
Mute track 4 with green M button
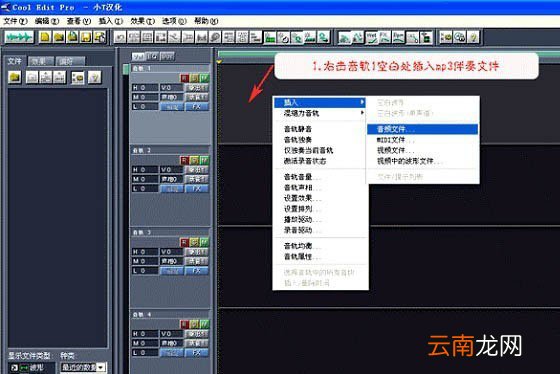pyautogui.click(x=204, y=324)
